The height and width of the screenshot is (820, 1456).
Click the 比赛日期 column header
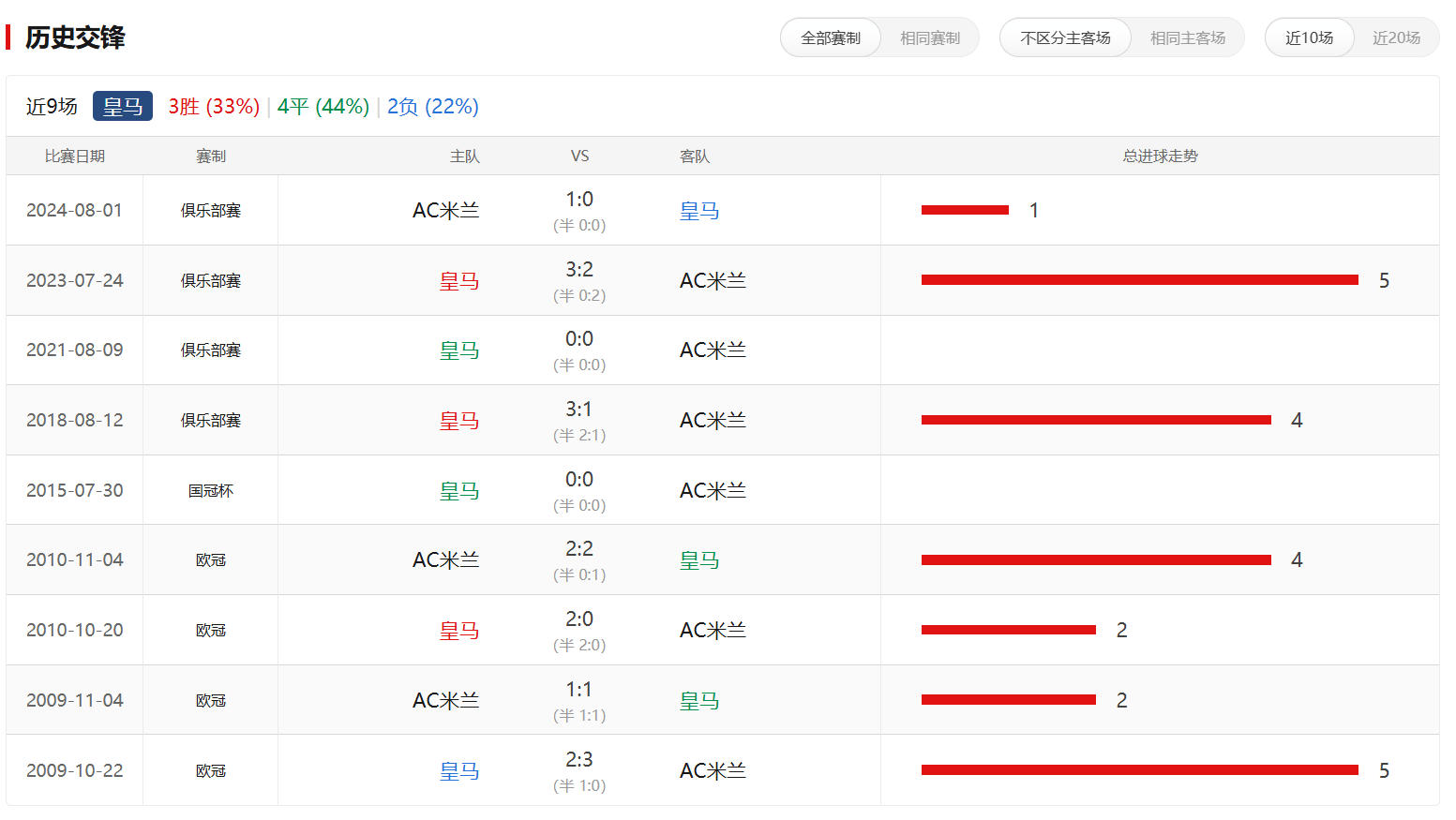tap(75, 156)
